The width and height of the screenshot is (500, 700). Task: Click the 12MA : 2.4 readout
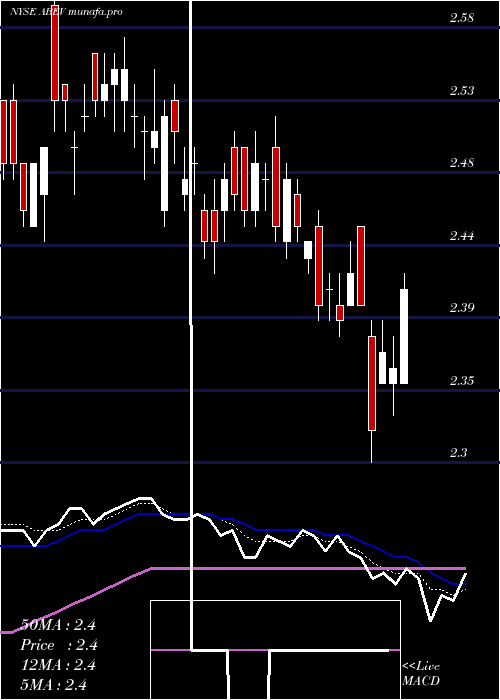click(x=58, y=665)
